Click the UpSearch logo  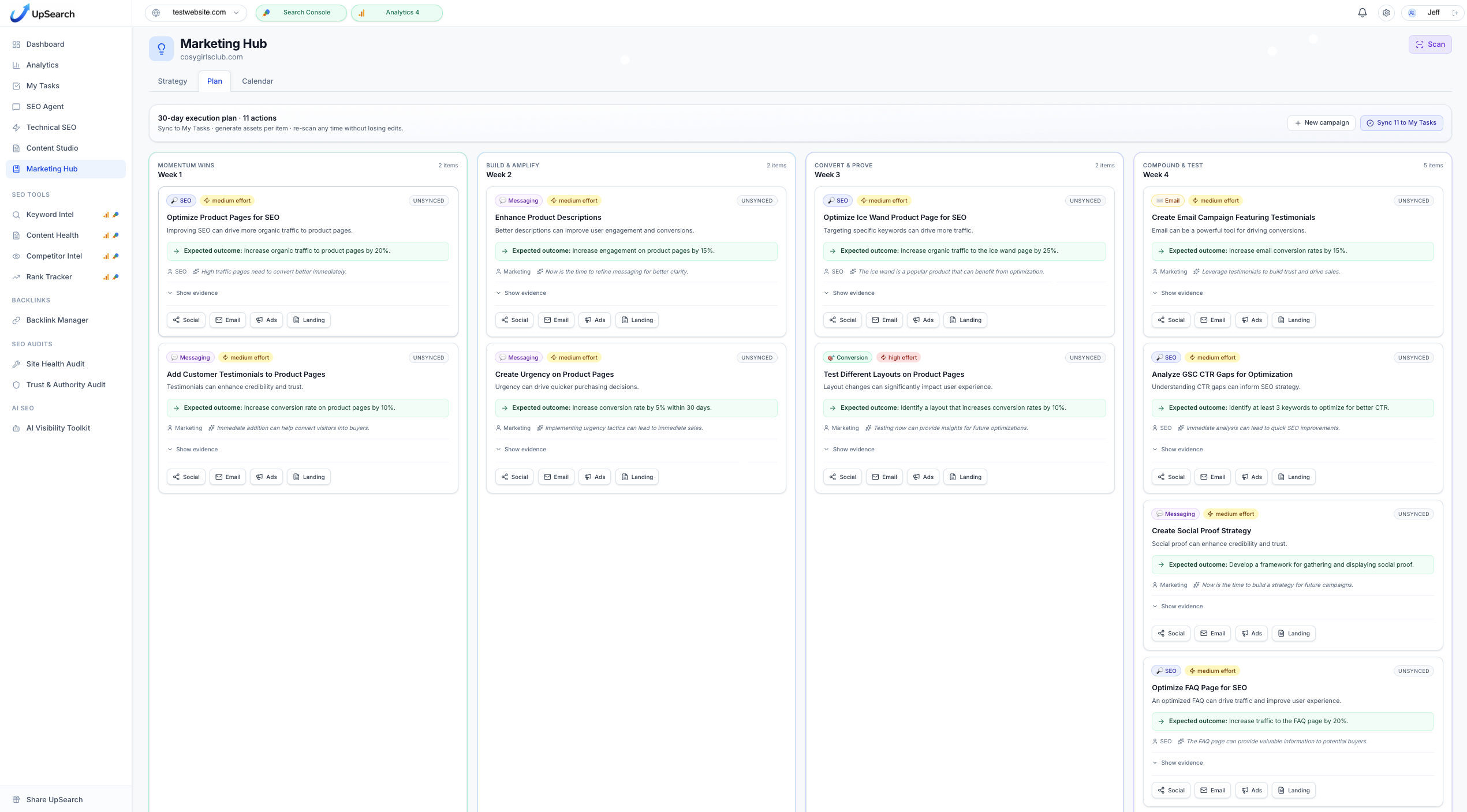43,13
